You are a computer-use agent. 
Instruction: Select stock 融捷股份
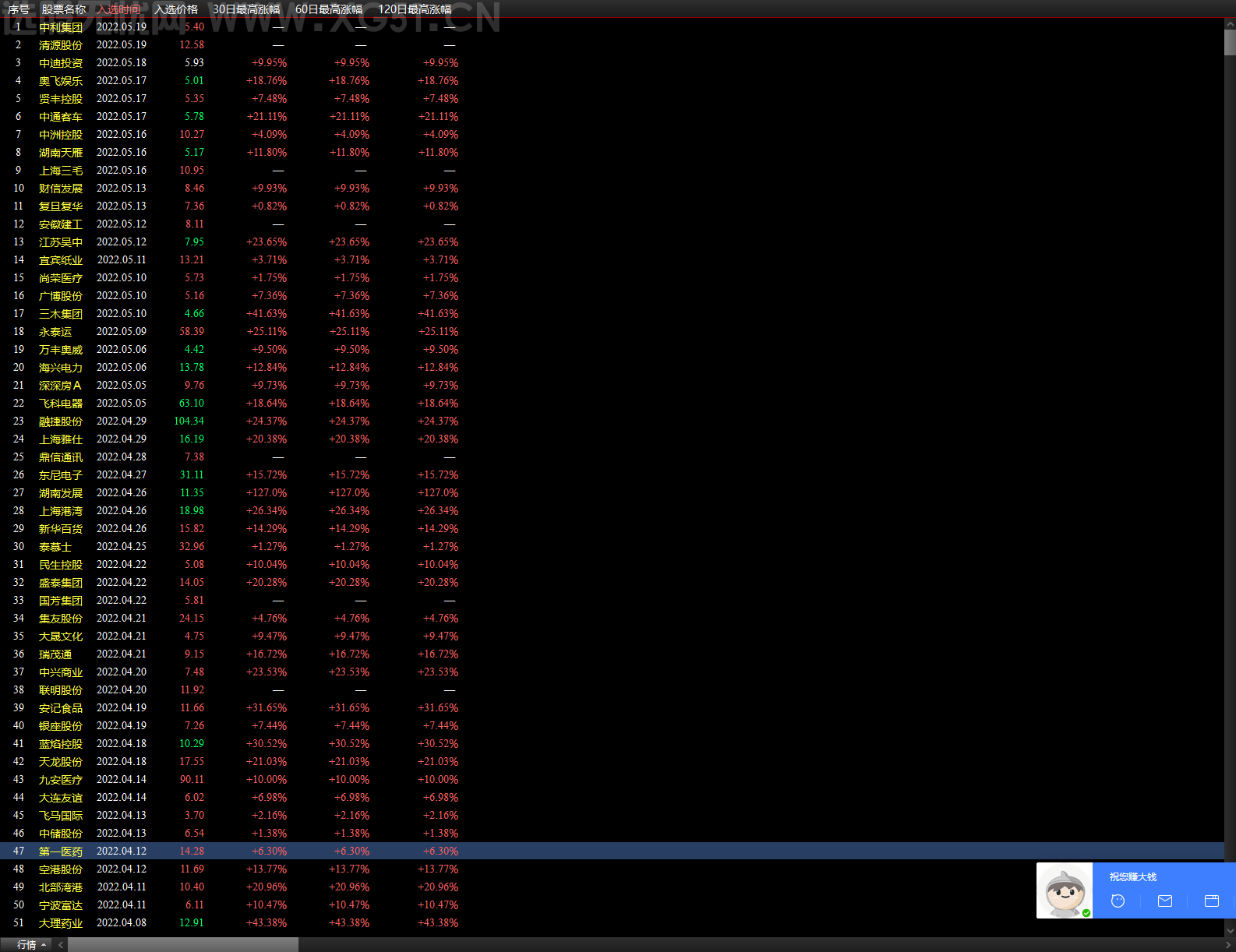click(x=61, y=421)
